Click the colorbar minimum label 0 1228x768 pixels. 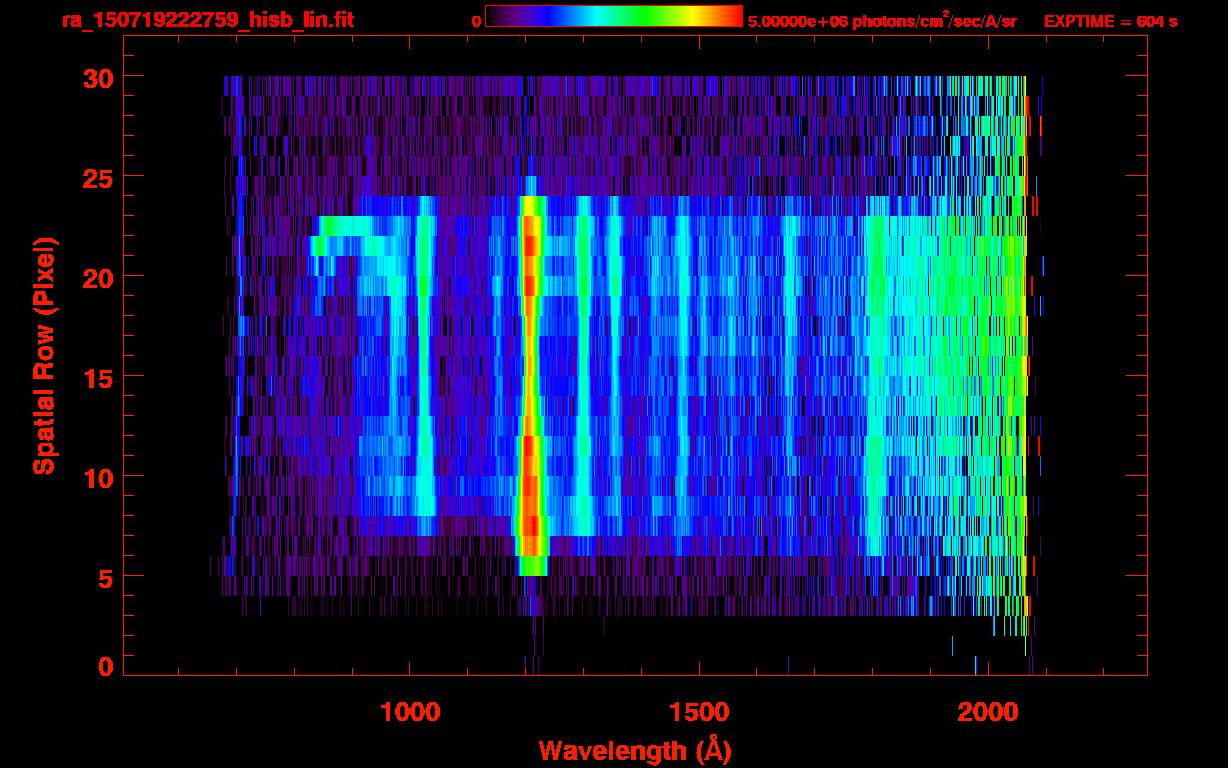476,21
